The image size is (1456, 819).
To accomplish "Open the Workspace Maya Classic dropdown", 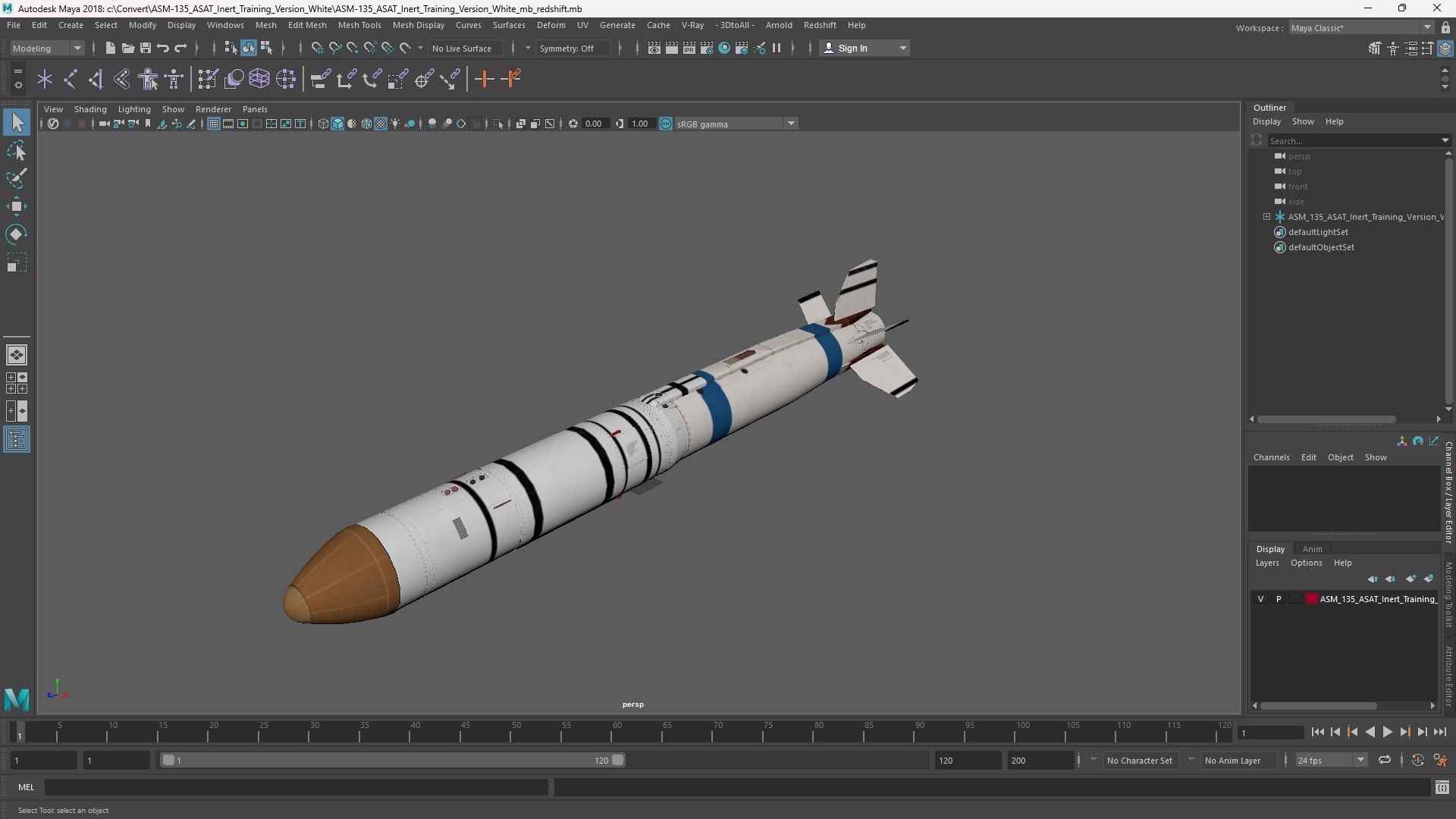I will pyautogui.click(x=1361, y=28).
